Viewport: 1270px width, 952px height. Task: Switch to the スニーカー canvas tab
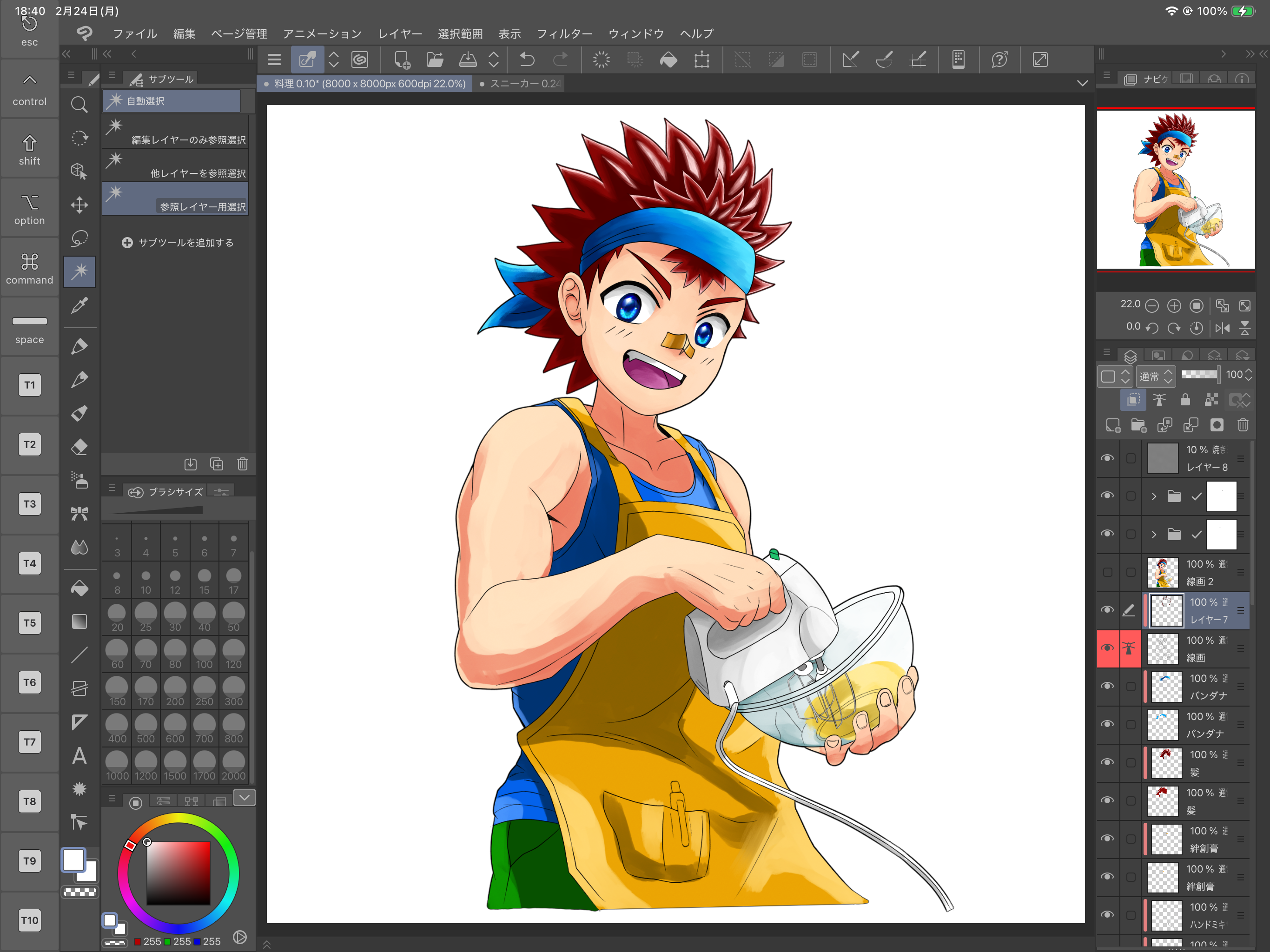[520, 84]
